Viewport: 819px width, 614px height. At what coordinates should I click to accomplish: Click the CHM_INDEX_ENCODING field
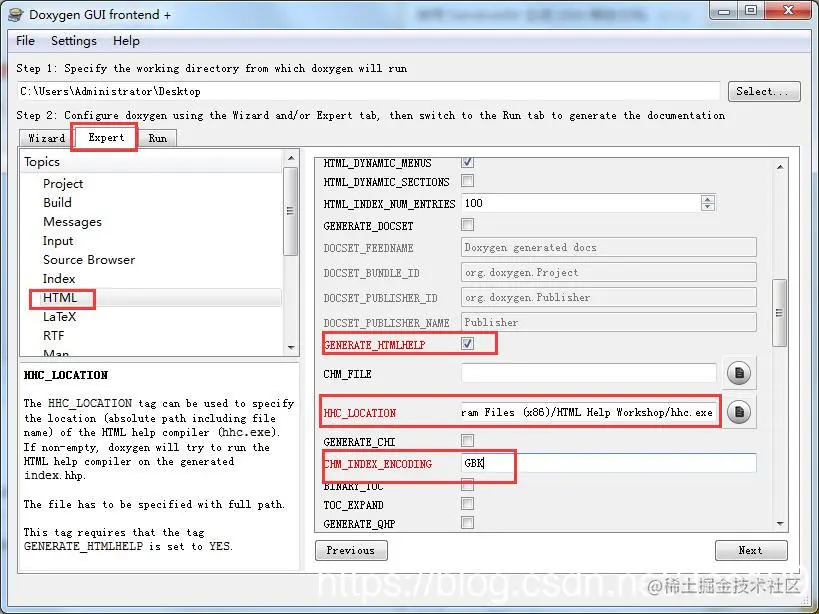(x=609, y=463)
